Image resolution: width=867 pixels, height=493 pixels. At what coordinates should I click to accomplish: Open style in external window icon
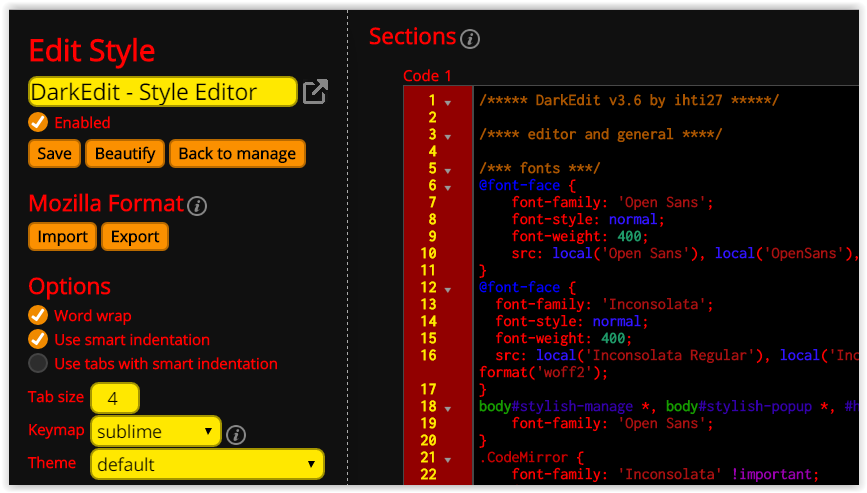pos(316,92)
